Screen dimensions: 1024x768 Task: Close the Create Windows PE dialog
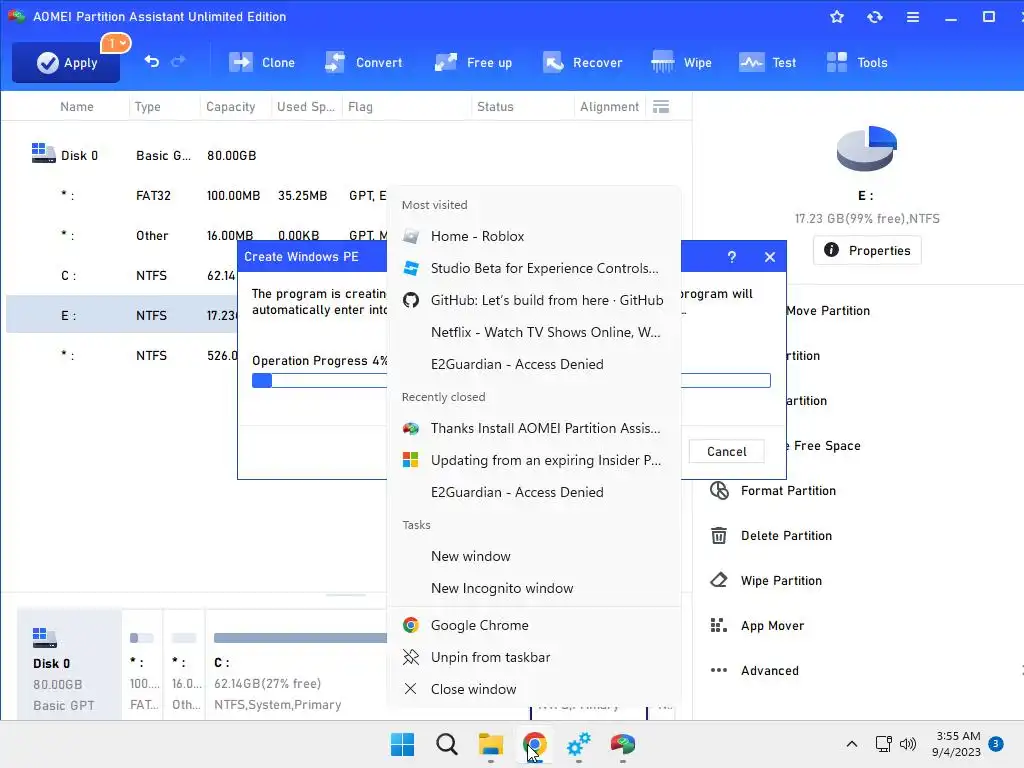tap(769, 257)
